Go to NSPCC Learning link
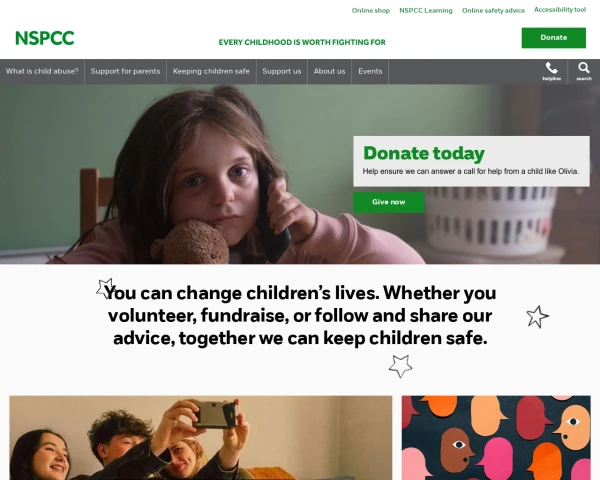Viewport: 600px width, 480px height. (x=426, y=10)
